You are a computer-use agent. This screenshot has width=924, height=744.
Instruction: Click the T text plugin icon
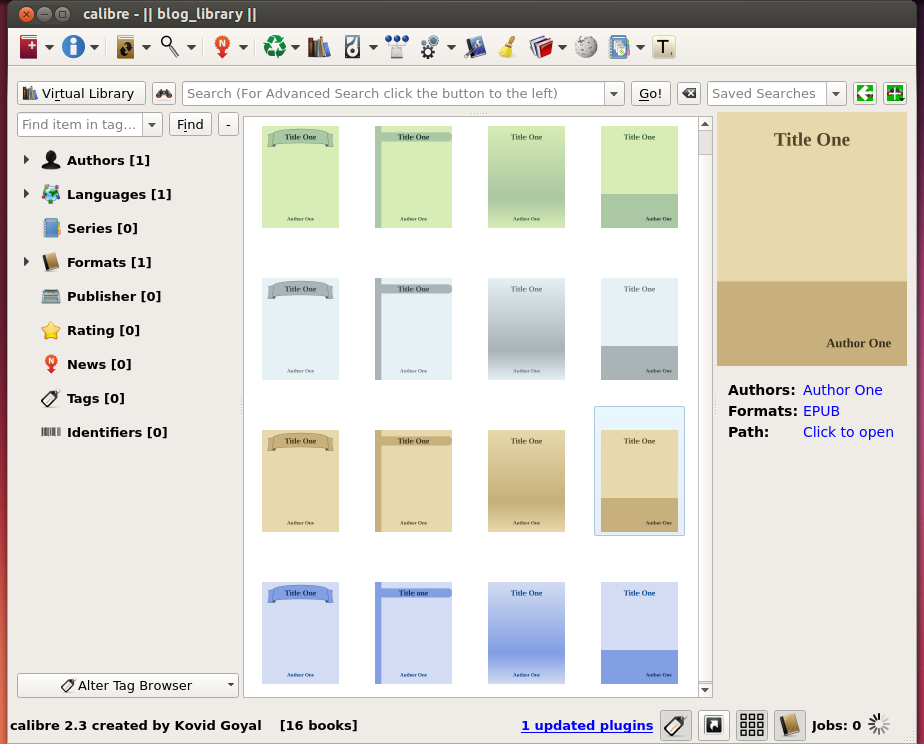(x=664, y=47)
